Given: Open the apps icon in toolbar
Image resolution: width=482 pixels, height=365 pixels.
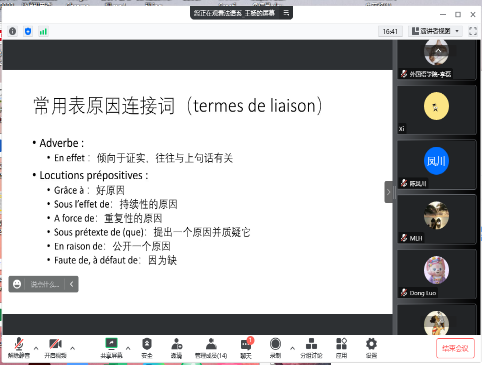Looking at the screenshot, I should (x=341, y=348).
